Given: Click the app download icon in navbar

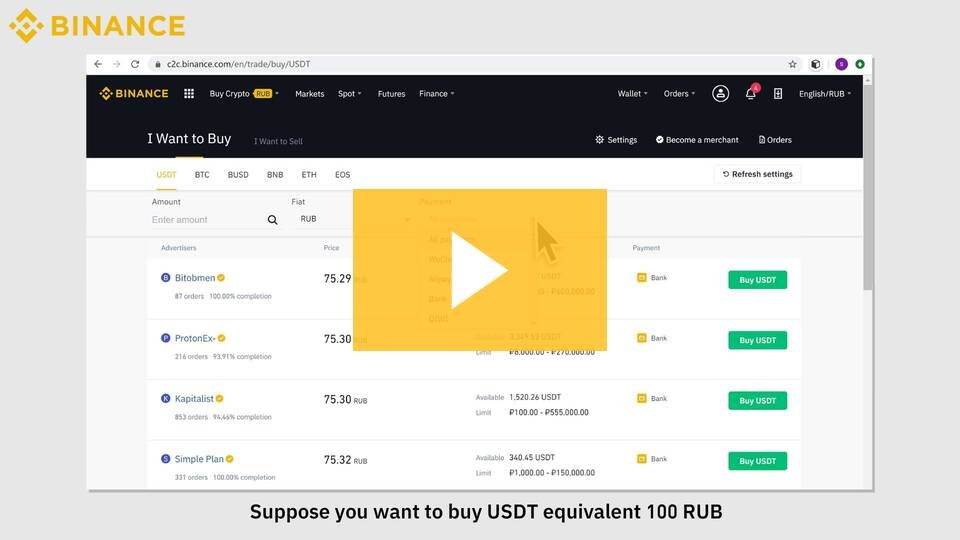Looking at the screenshot, I should [x=778, y=94].
